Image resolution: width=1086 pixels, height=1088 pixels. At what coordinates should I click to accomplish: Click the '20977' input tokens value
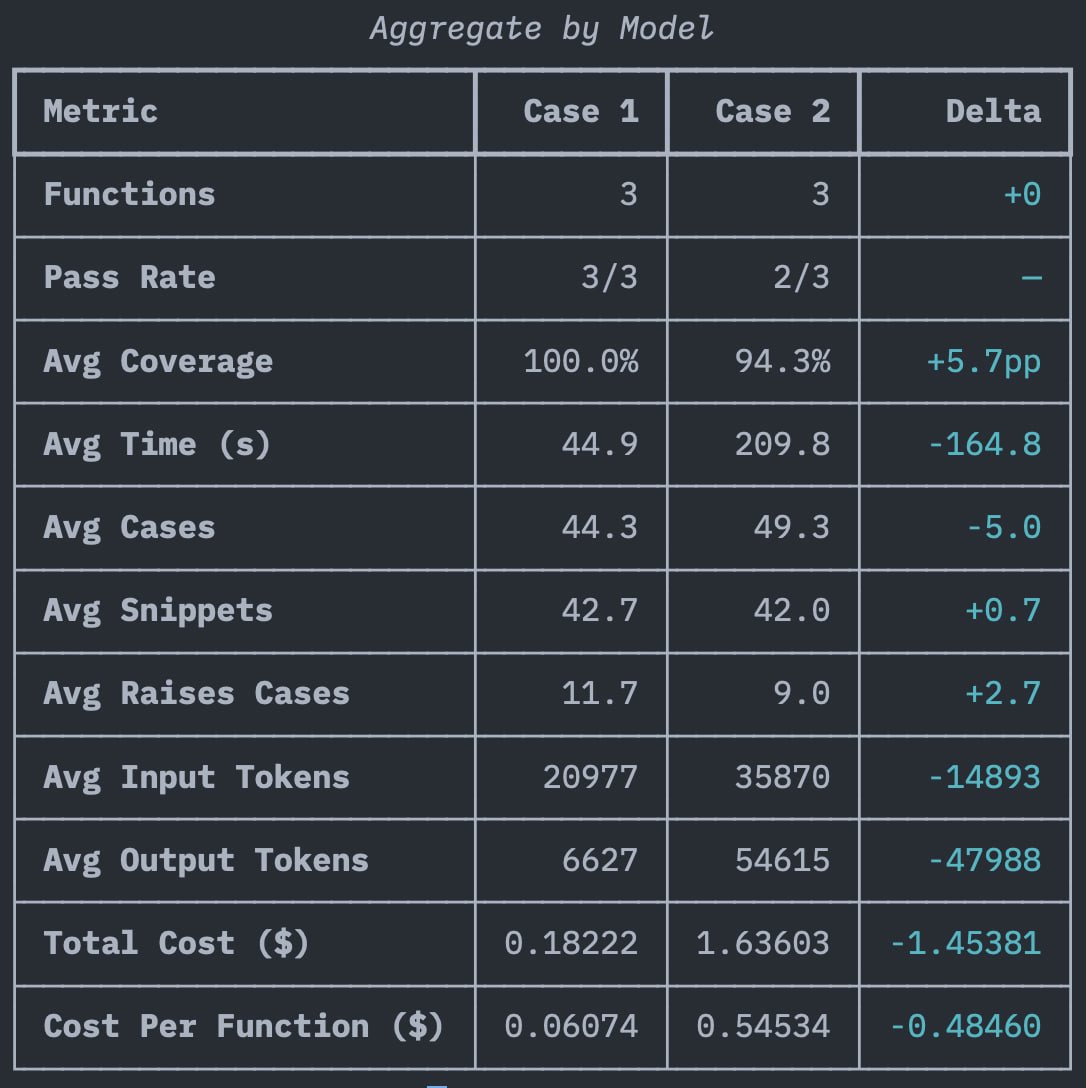click(591, 777)
